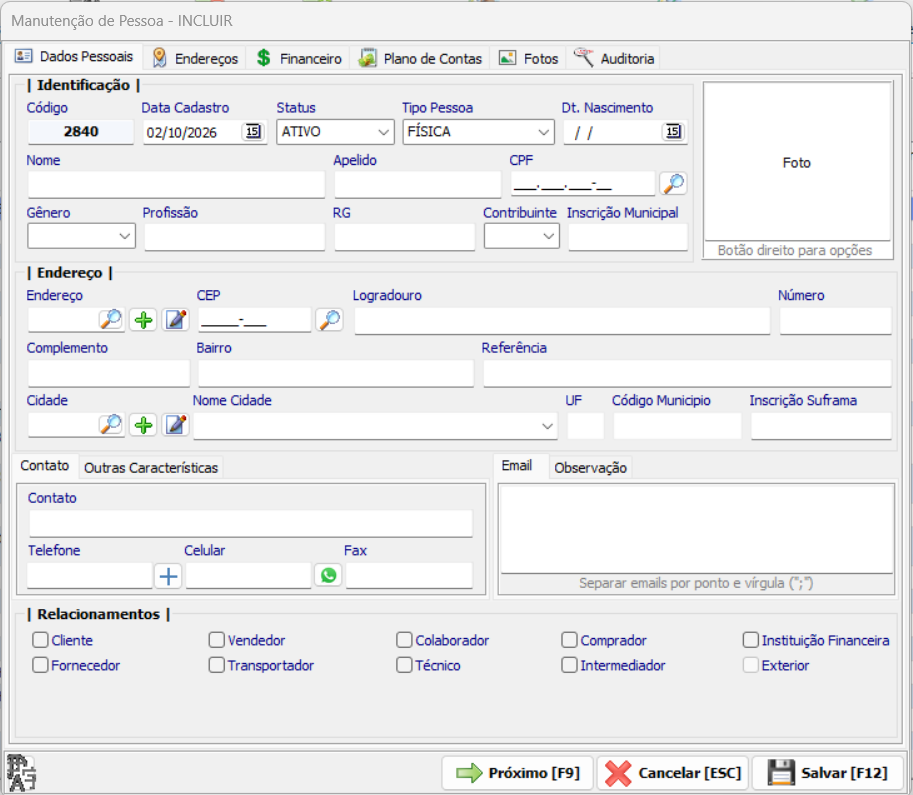Open the Data Cadastro calendar picker
The height and width of the screenshot is (795, 913).
(253, 132)
